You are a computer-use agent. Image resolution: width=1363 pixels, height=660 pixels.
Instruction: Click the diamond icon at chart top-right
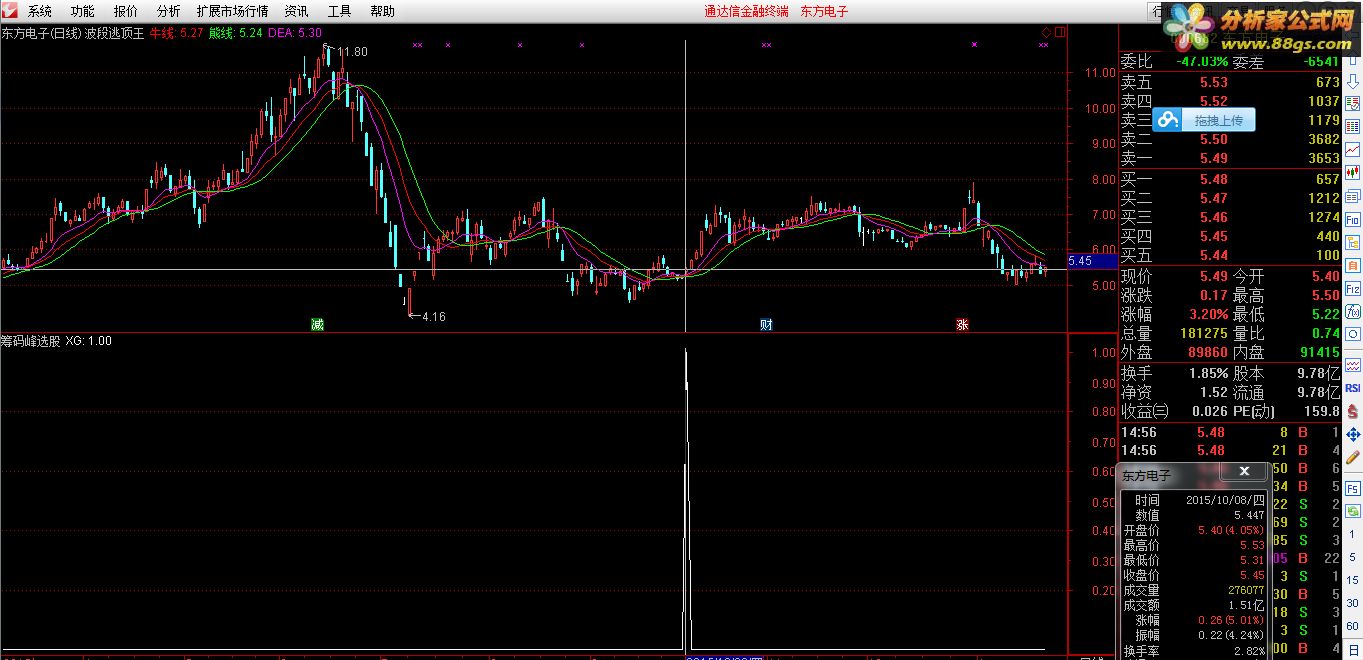click(1047, 32)
